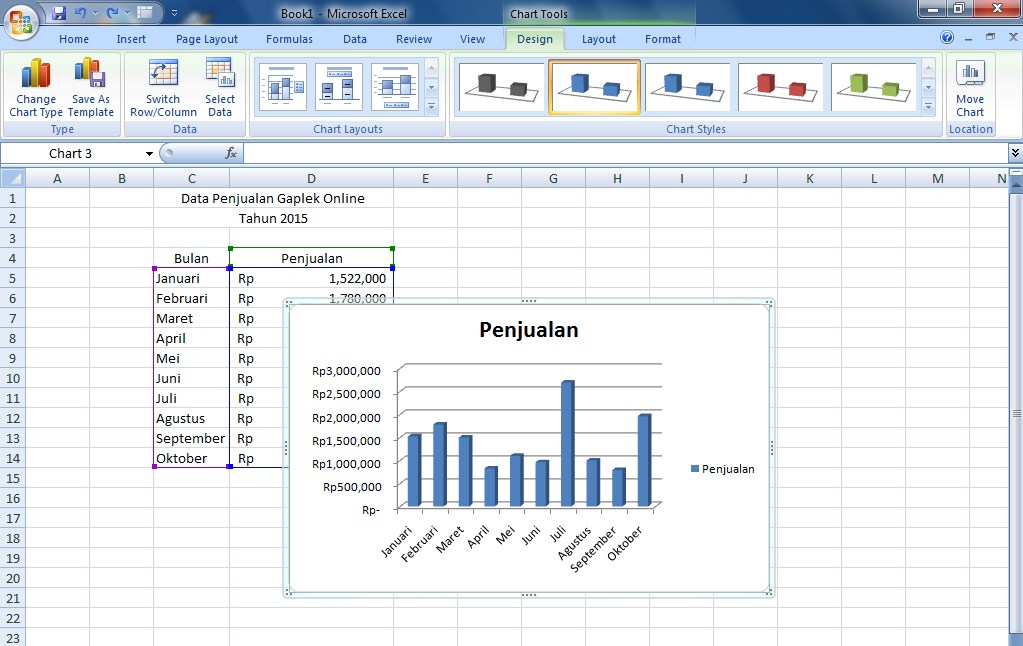Image resolution: width=1023 pixels, height=646 pixels.
Task: Select the Juli bar in chart
Action: tap(568, 443)
